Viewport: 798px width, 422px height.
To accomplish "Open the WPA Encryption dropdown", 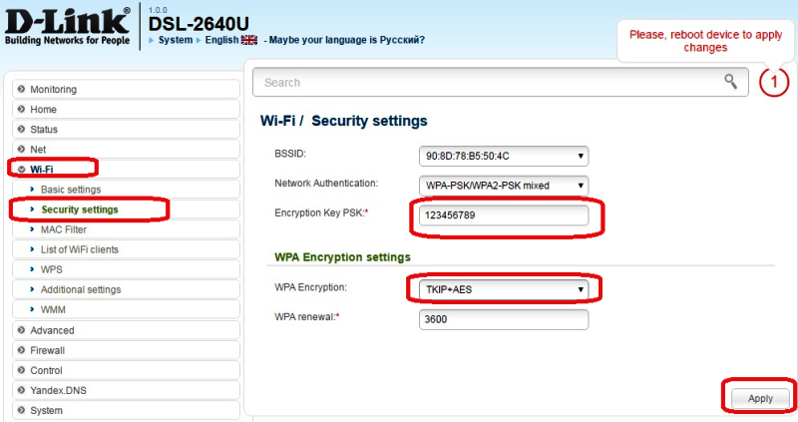I will tap(503, 290).
